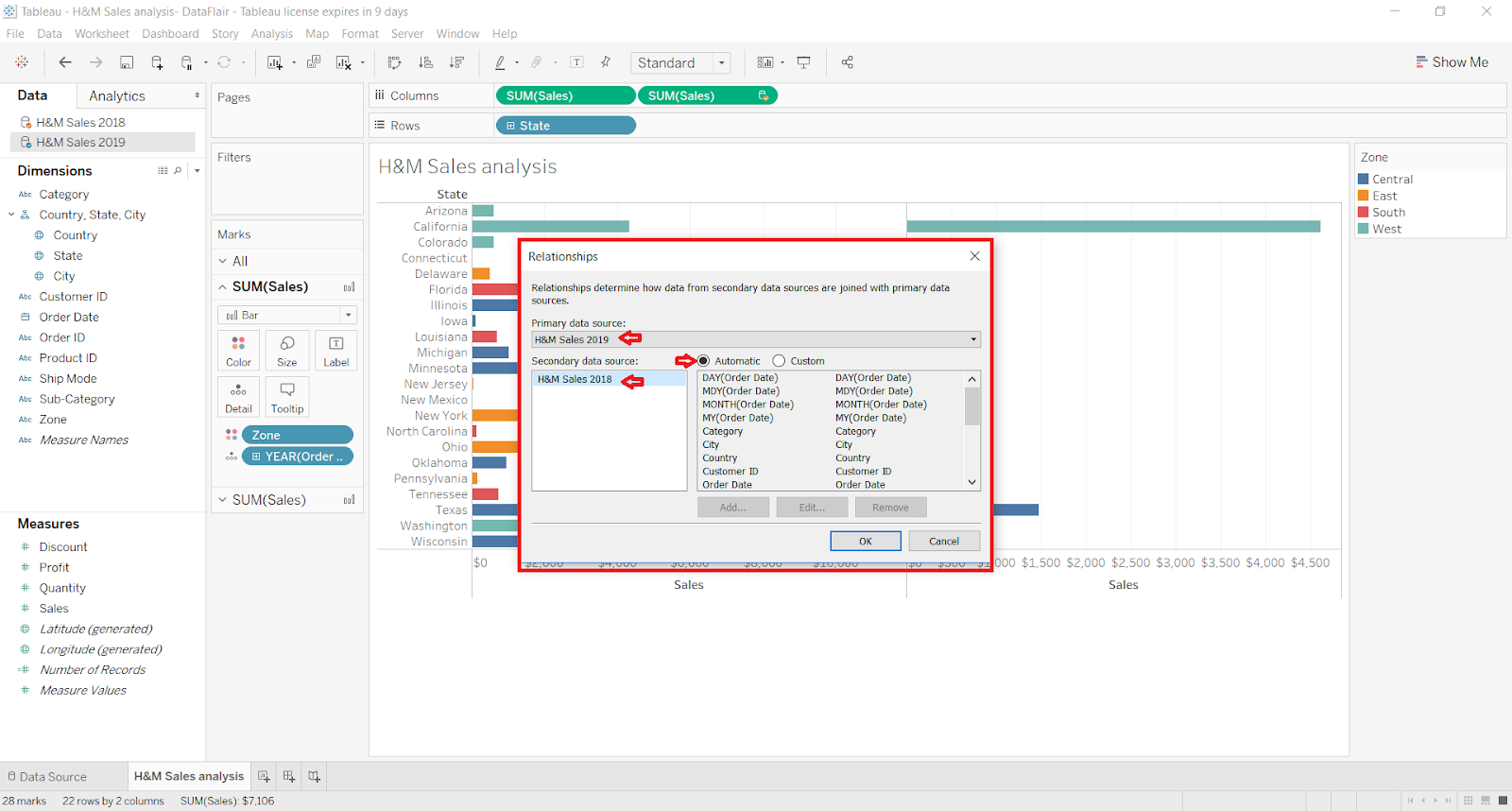
Task: Collapse the Country, State, City hierarchy
Action: (x=11, y=215)
